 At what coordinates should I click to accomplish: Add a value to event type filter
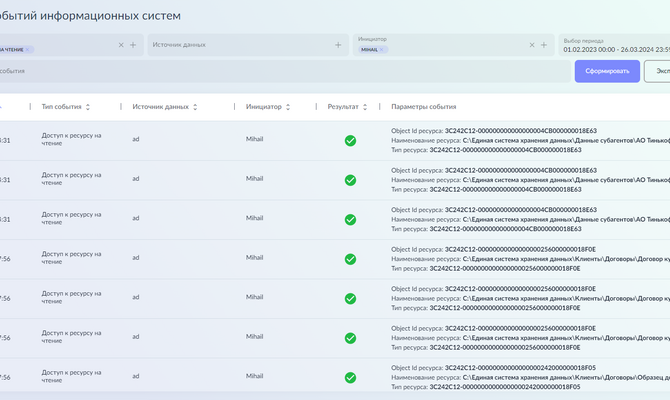coord(133,45)
